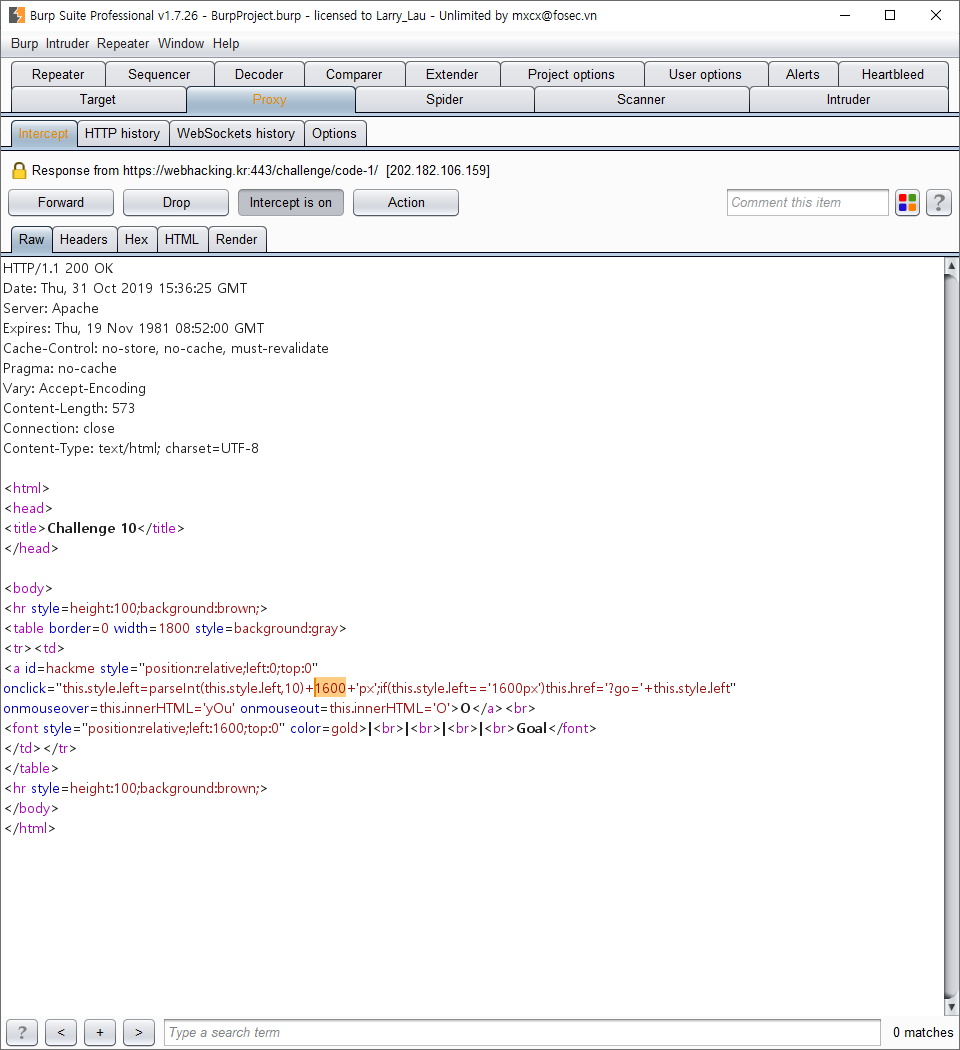
Task: Click the Drop button
Action: coord(176,202)
